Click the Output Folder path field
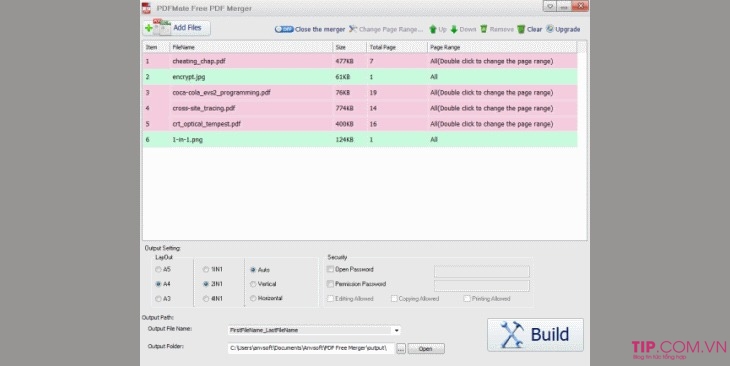 pos(311,348)
